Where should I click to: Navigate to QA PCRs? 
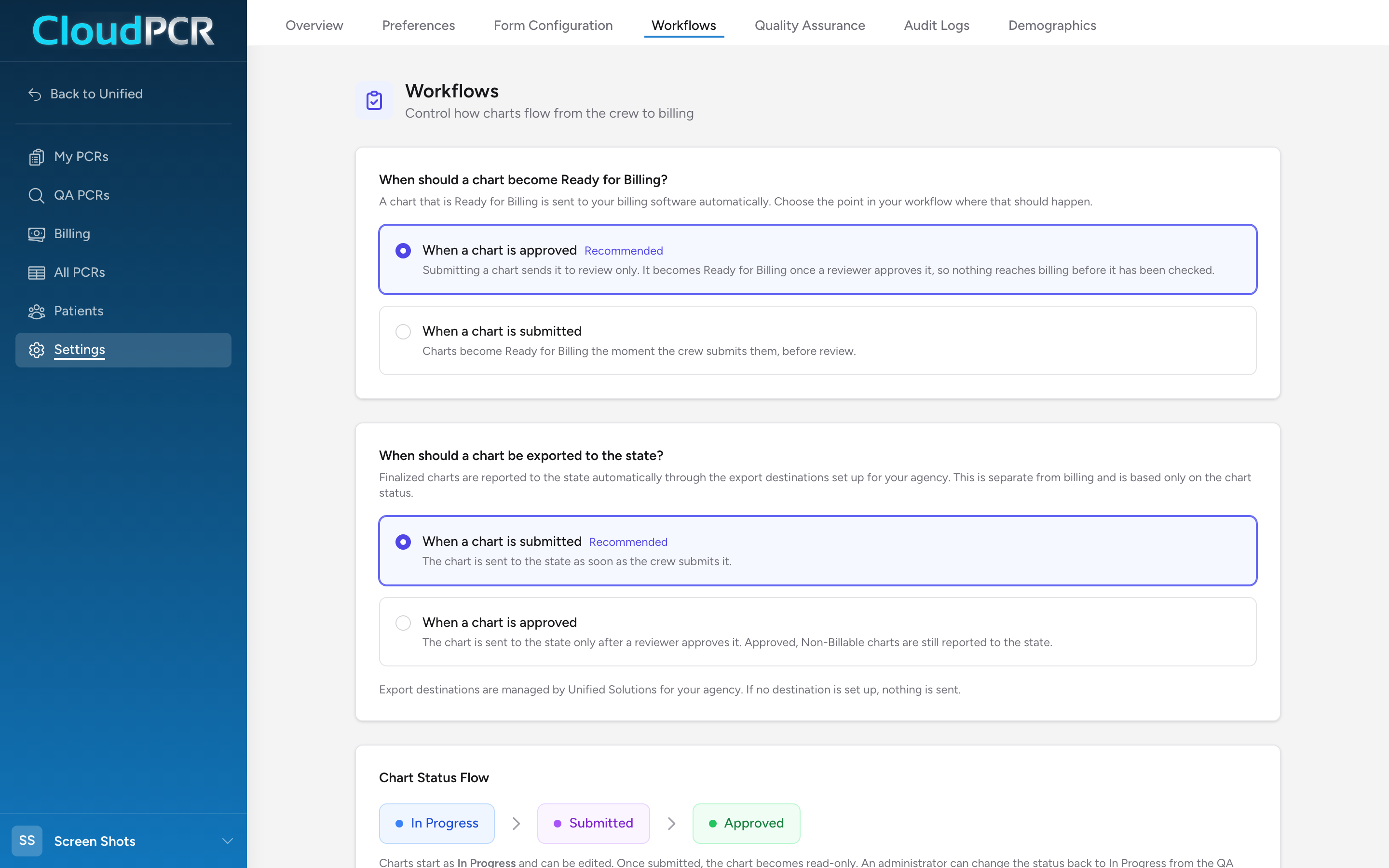click(123, 195)
